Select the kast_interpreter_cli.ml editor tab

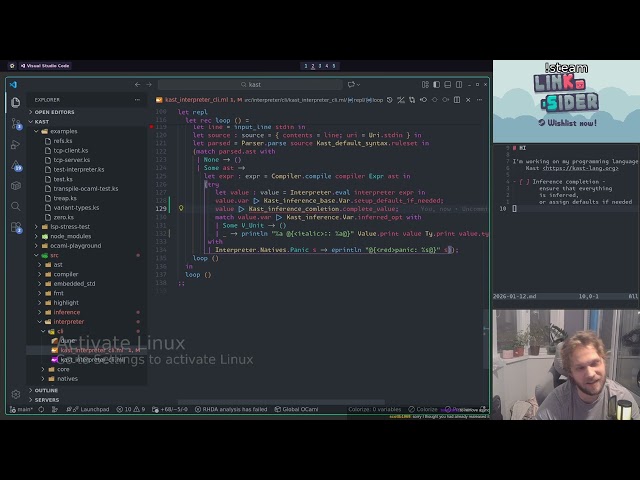(x=198, y=100)
